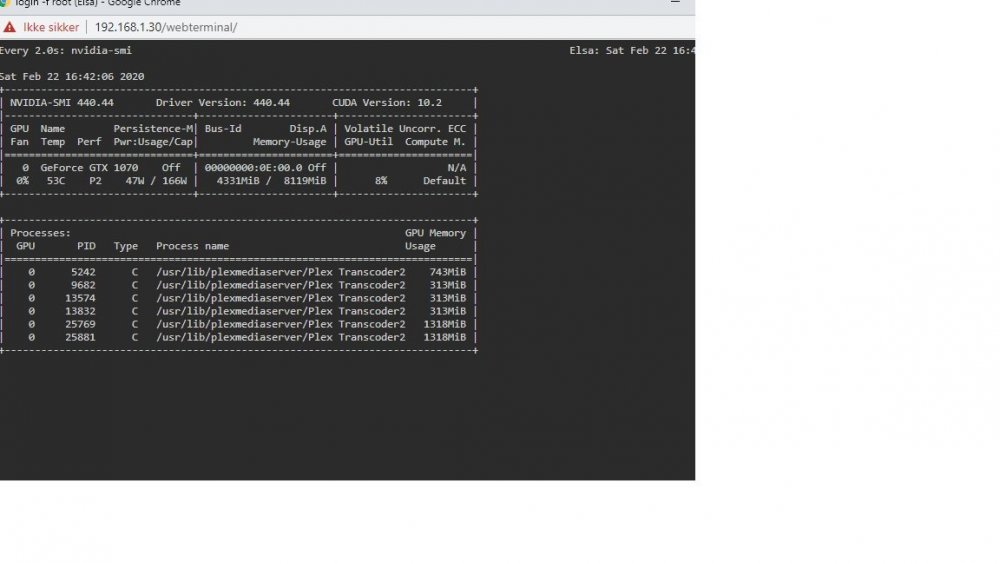Click the Chrome icon in the title bar
Image resolution: width=1000 pixels, height=563 pixels.
pos(3,3)
